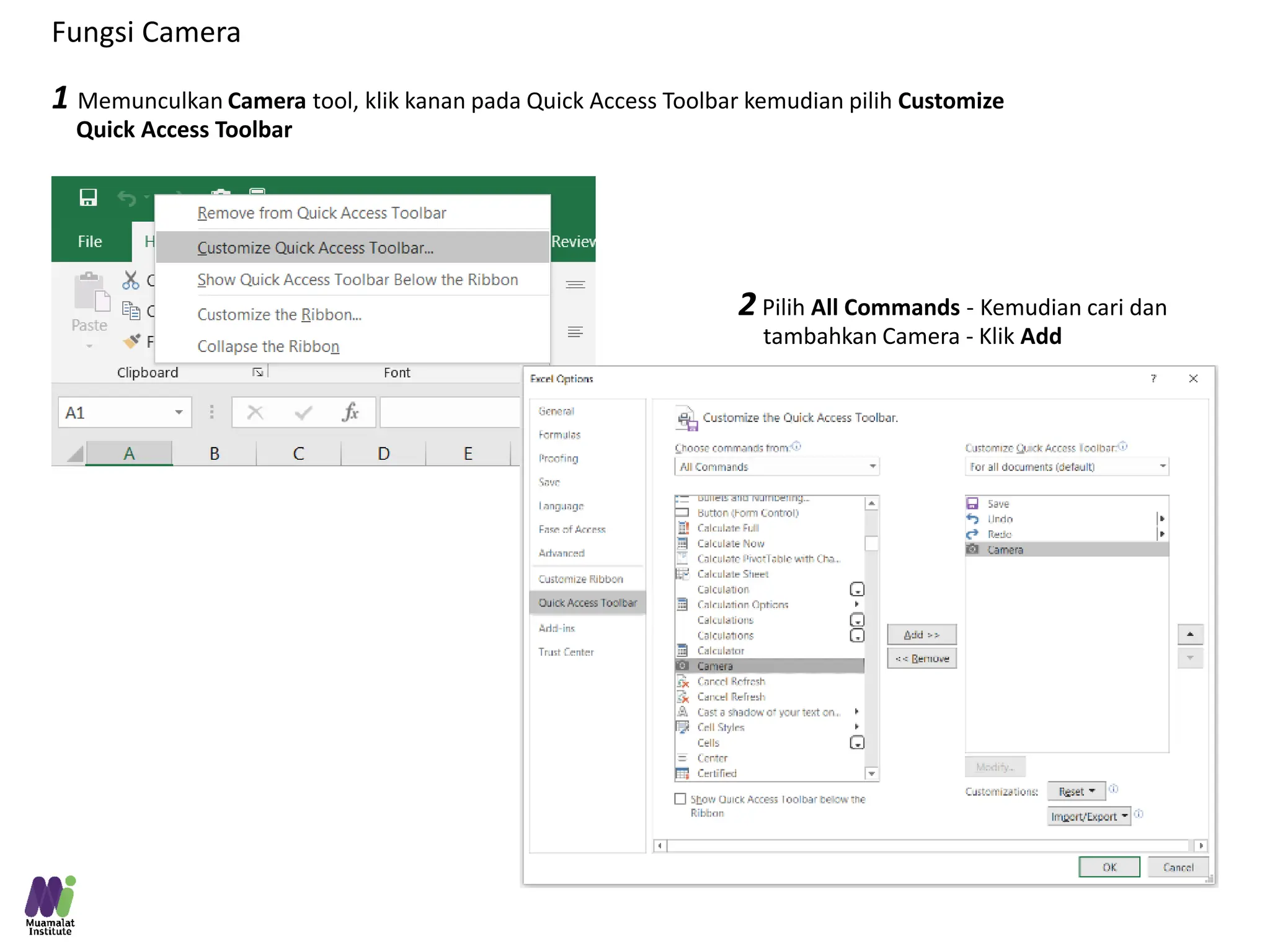Open the Name Box dropdown arrow

tap(179, 412)
